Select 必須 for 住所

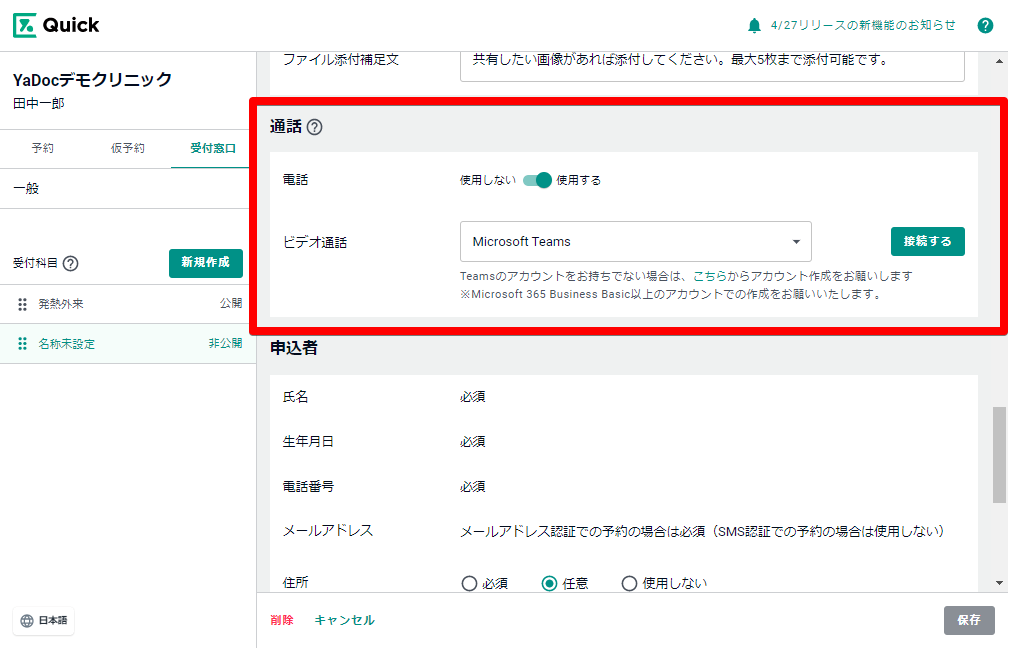[469, 583]
